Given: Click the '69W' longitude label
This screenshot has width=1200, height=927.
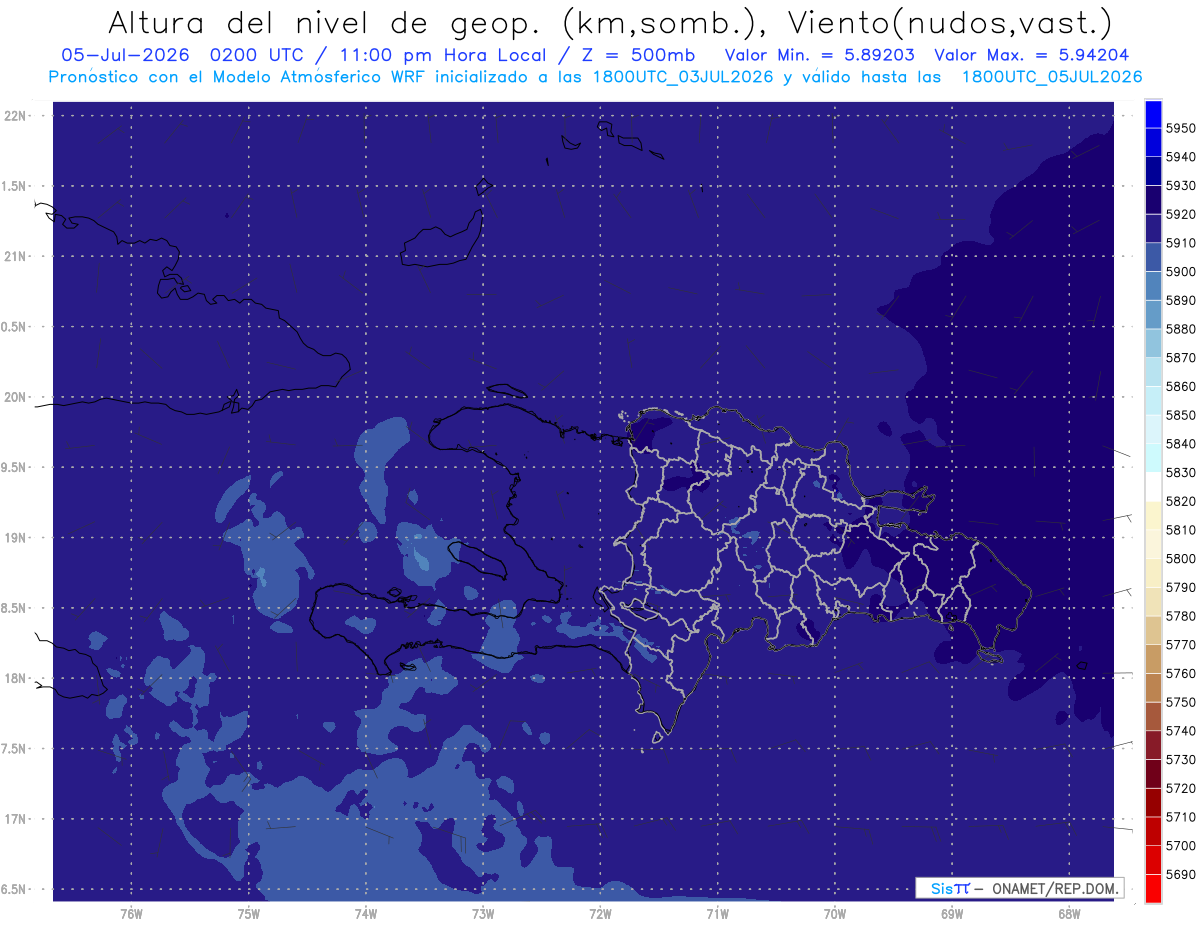Looking at the screenshot, I should (952, 913).
